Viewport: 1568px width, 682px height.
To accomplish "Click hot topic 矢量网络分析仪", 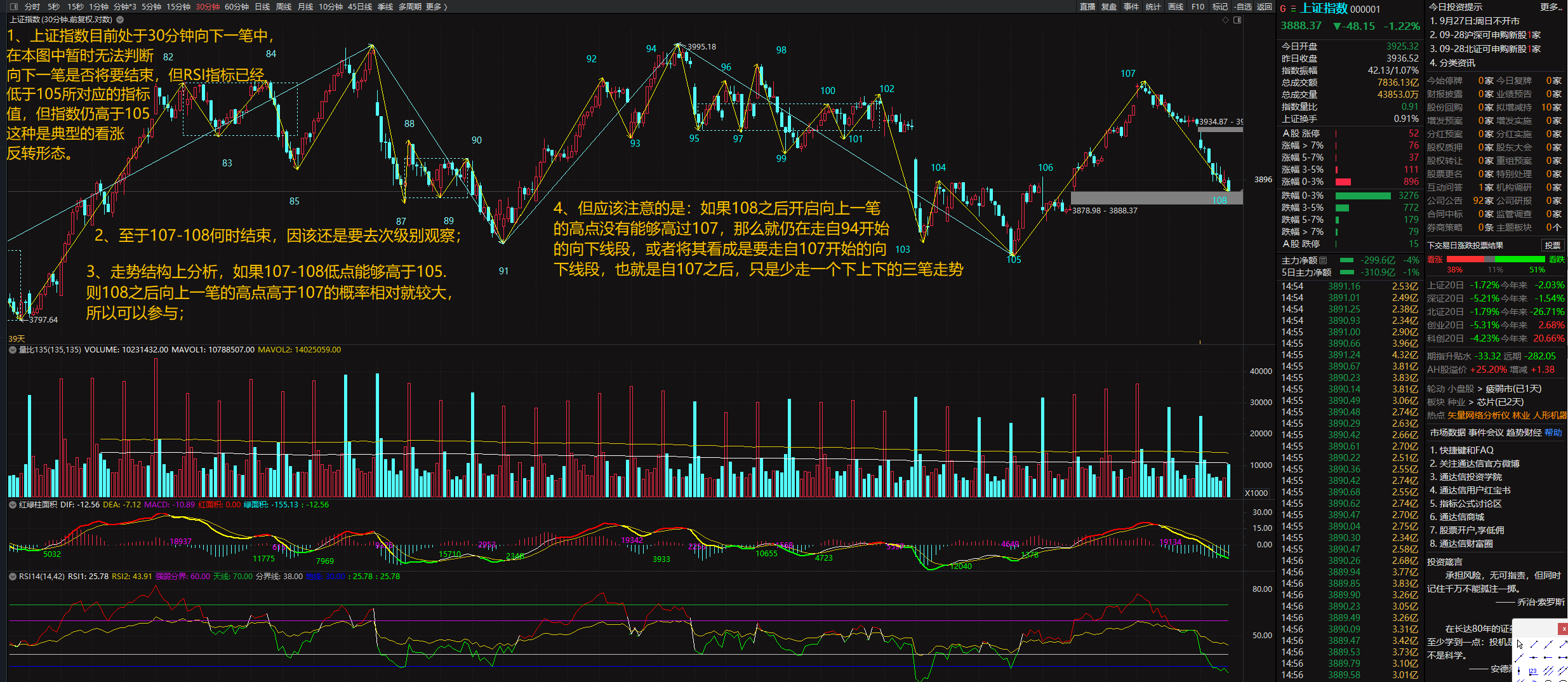I will 1478,415.
